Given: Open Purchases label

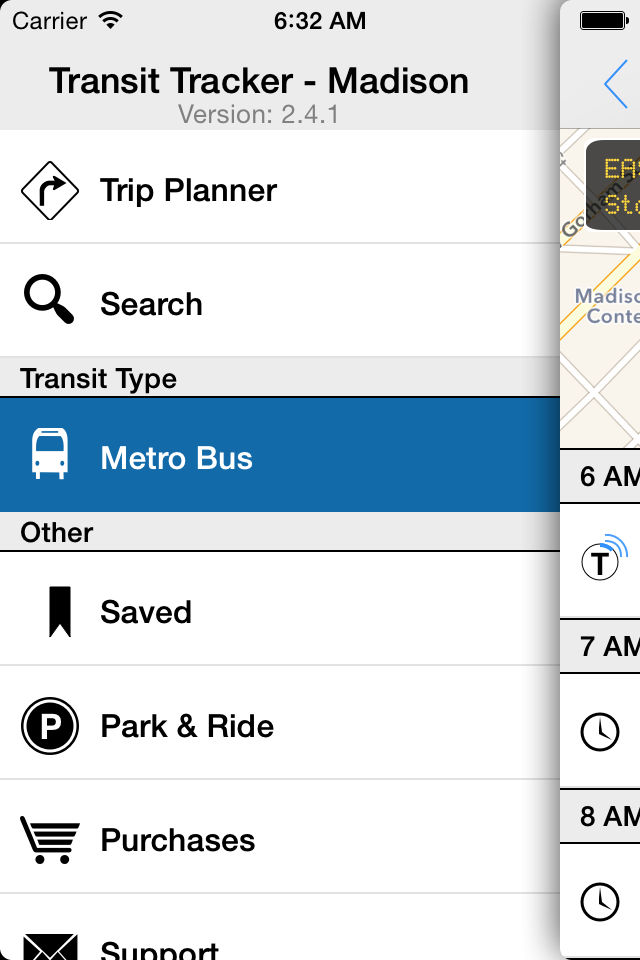Looking at the screenshot, I should 178,840.
